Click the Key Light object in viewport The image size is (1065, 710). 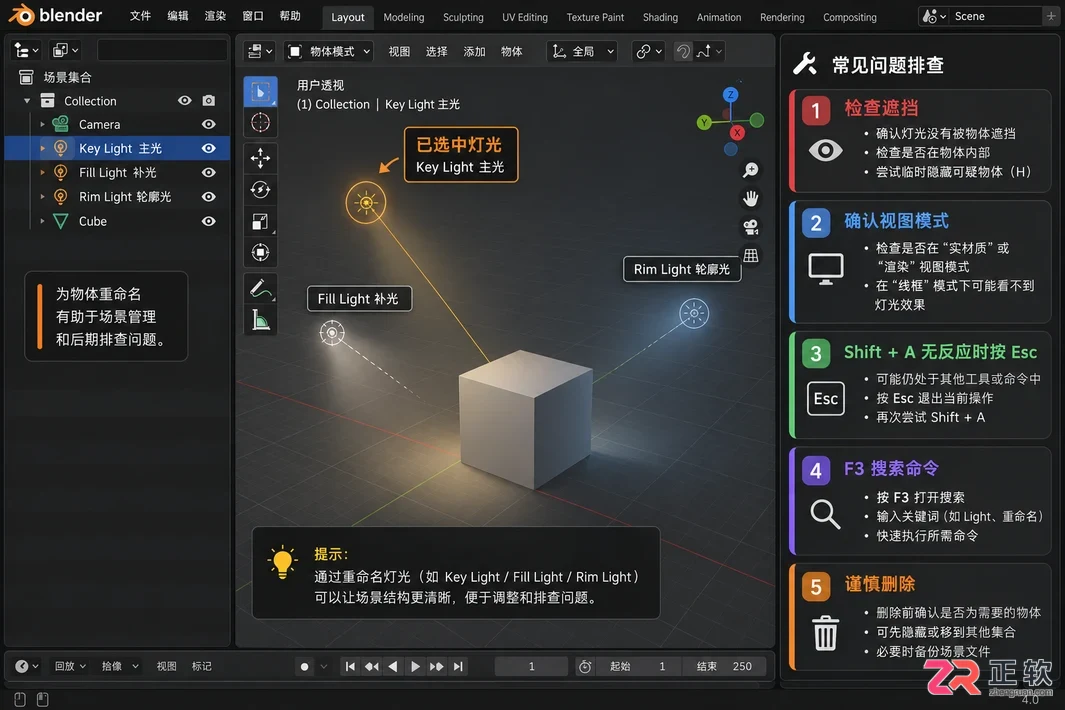click(366, 202)
